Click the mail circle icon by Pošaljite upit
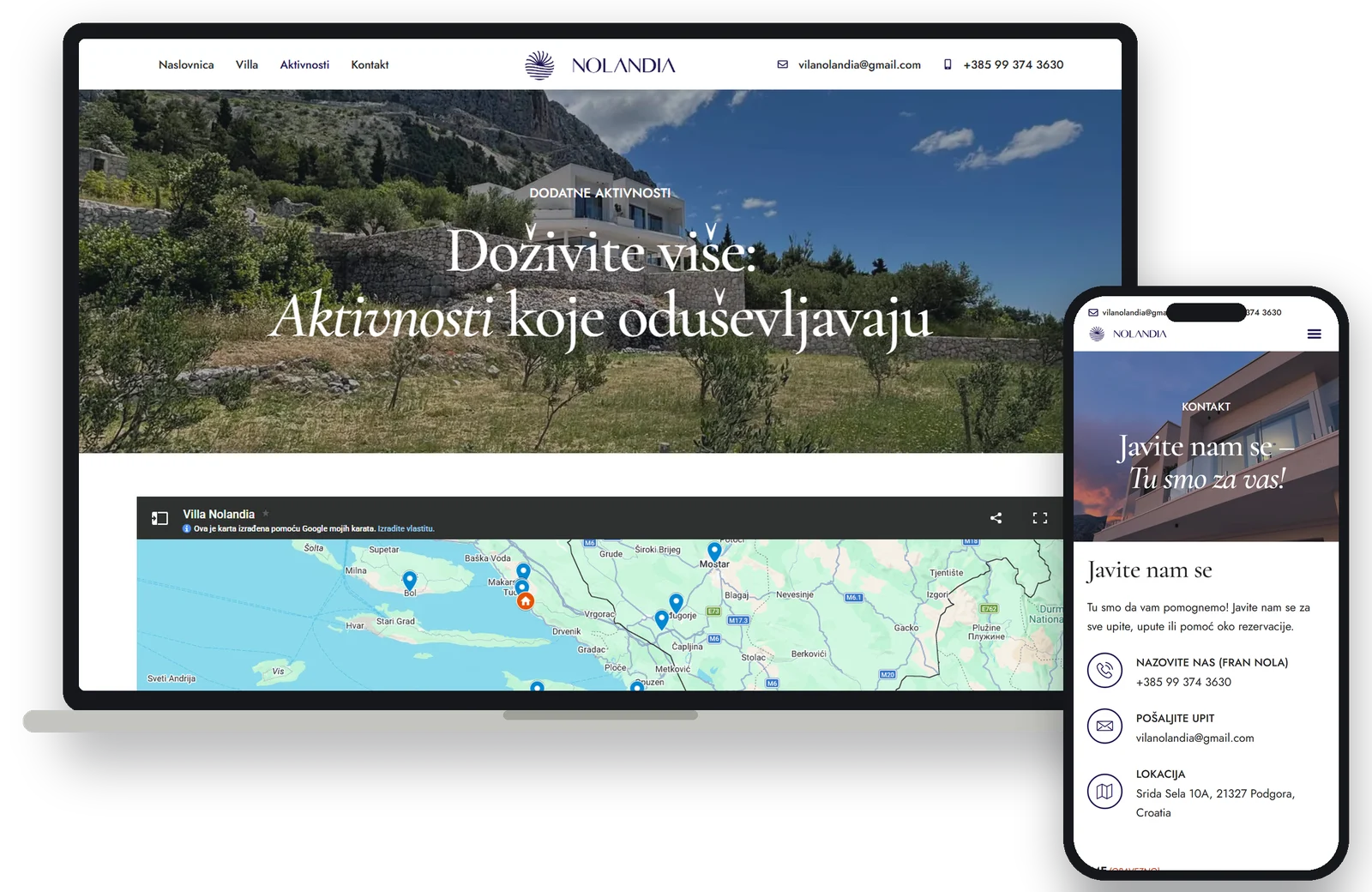Screen dimensions: 1372x892 1104,726
